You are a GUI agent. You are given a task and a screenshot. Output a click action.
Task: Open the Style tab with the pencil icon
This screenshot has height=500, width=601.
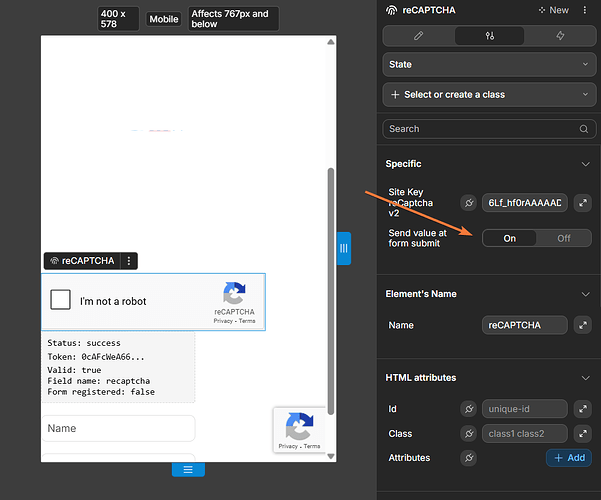click(x=419, y=36)
